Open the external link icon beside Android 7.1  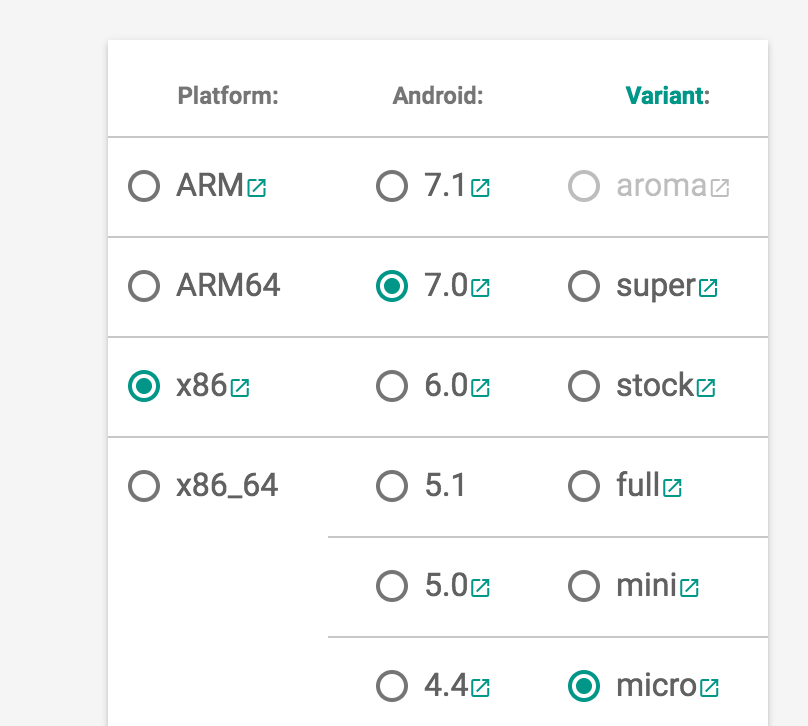coord(480,188)
